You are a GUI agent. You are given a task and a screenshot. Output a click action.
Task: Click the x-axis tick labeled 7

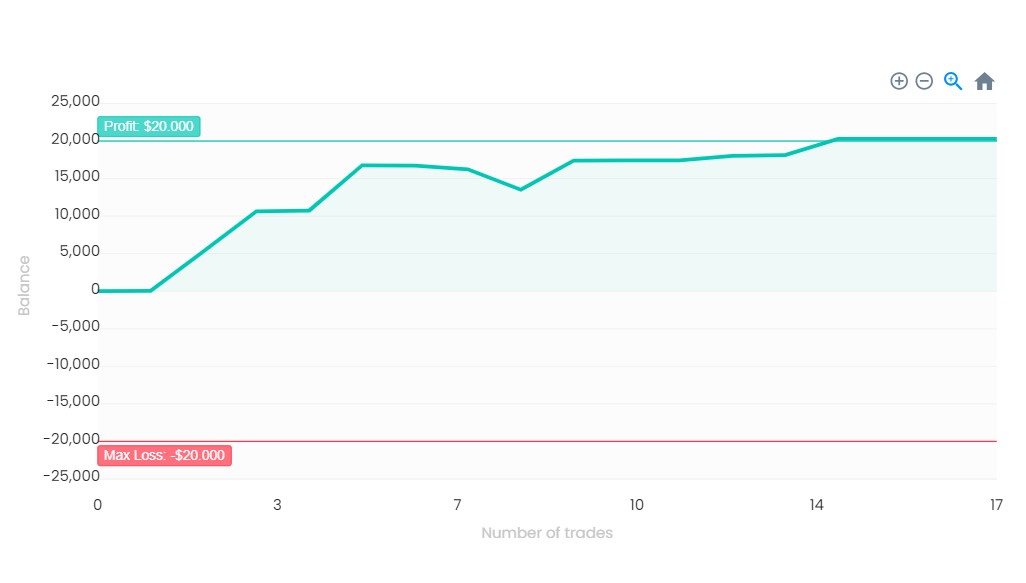coord(457,504)
